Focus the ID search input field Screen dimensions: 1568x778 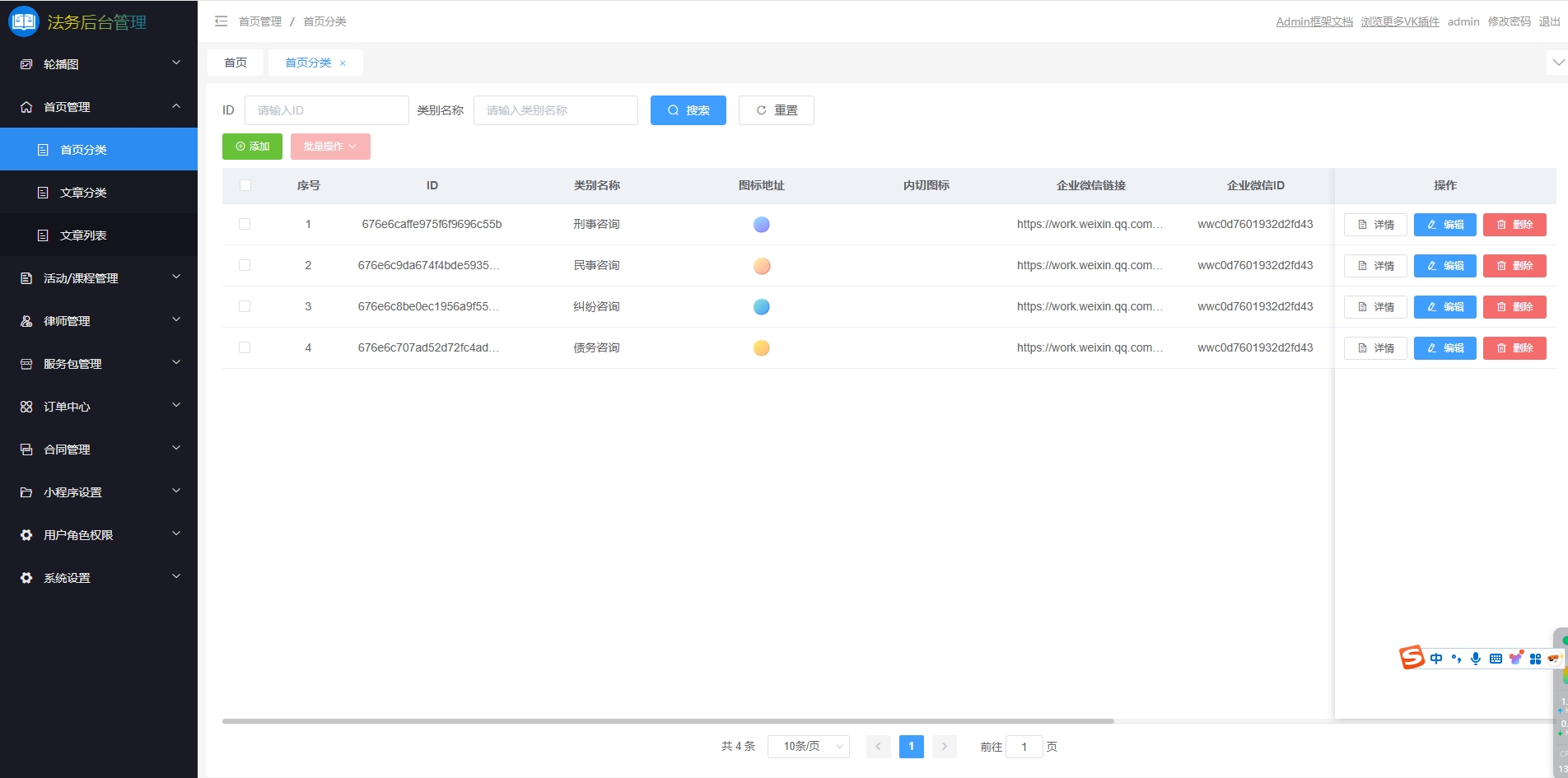click(327, 110)
